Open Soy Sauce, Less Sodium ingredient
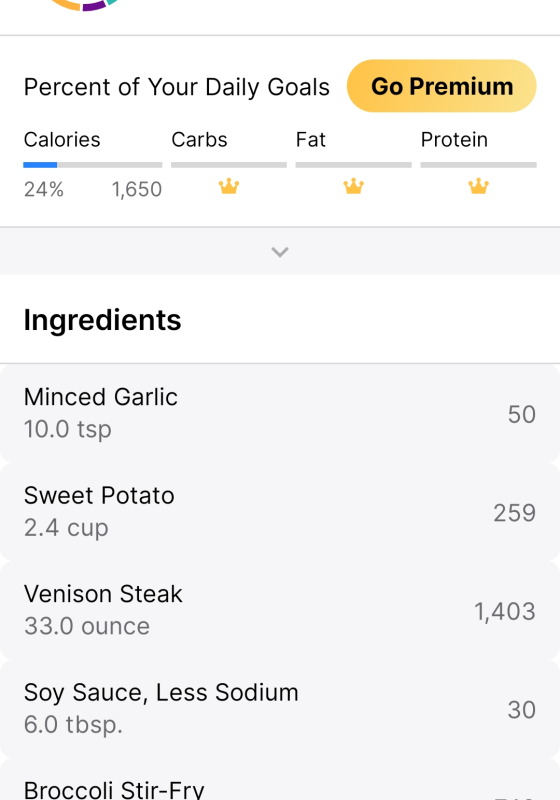Image resolution: width=560 pixels, height=800 pixels. pos(280,709)
